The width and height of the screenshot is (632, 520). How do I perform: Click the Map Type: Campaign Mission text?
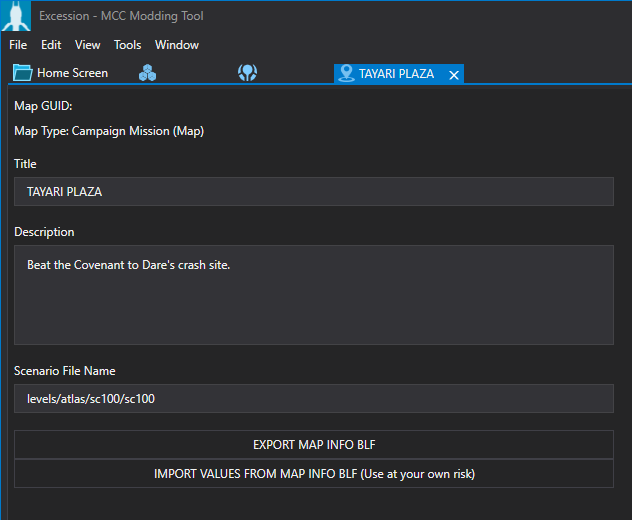(x=109, y=131)
